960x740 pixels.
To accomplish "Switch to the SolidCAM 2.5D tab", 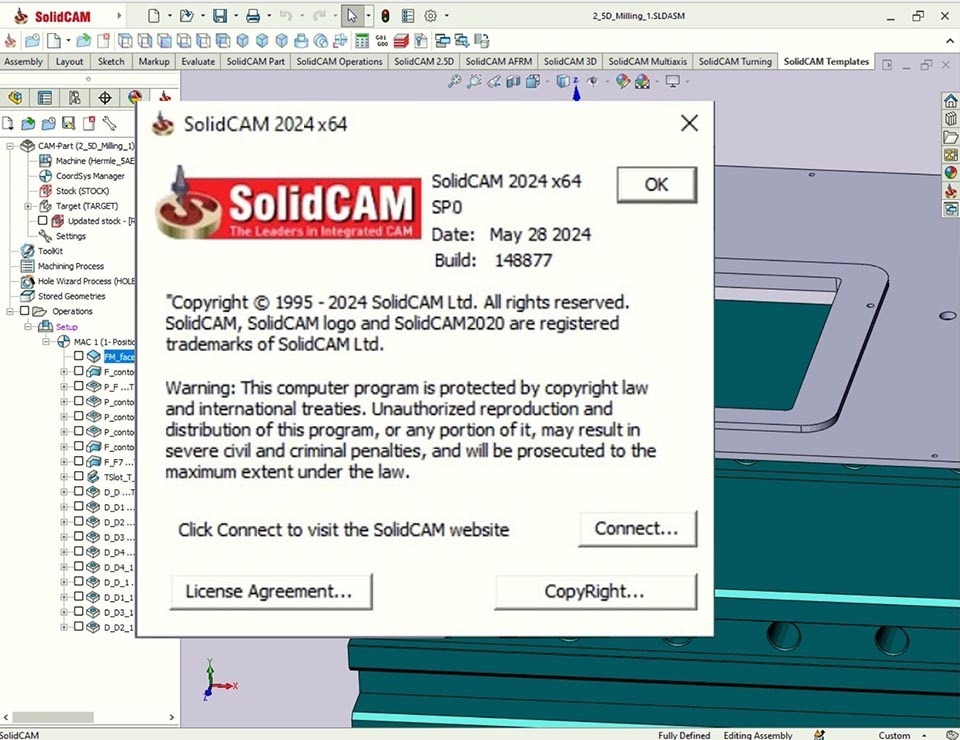I will coord(424,61).
